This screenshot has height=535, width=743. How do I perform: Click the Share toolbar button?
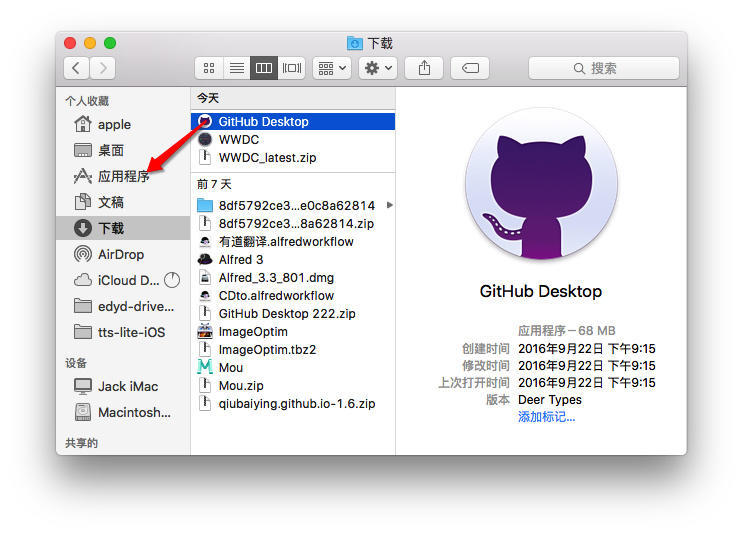(424, 68)
